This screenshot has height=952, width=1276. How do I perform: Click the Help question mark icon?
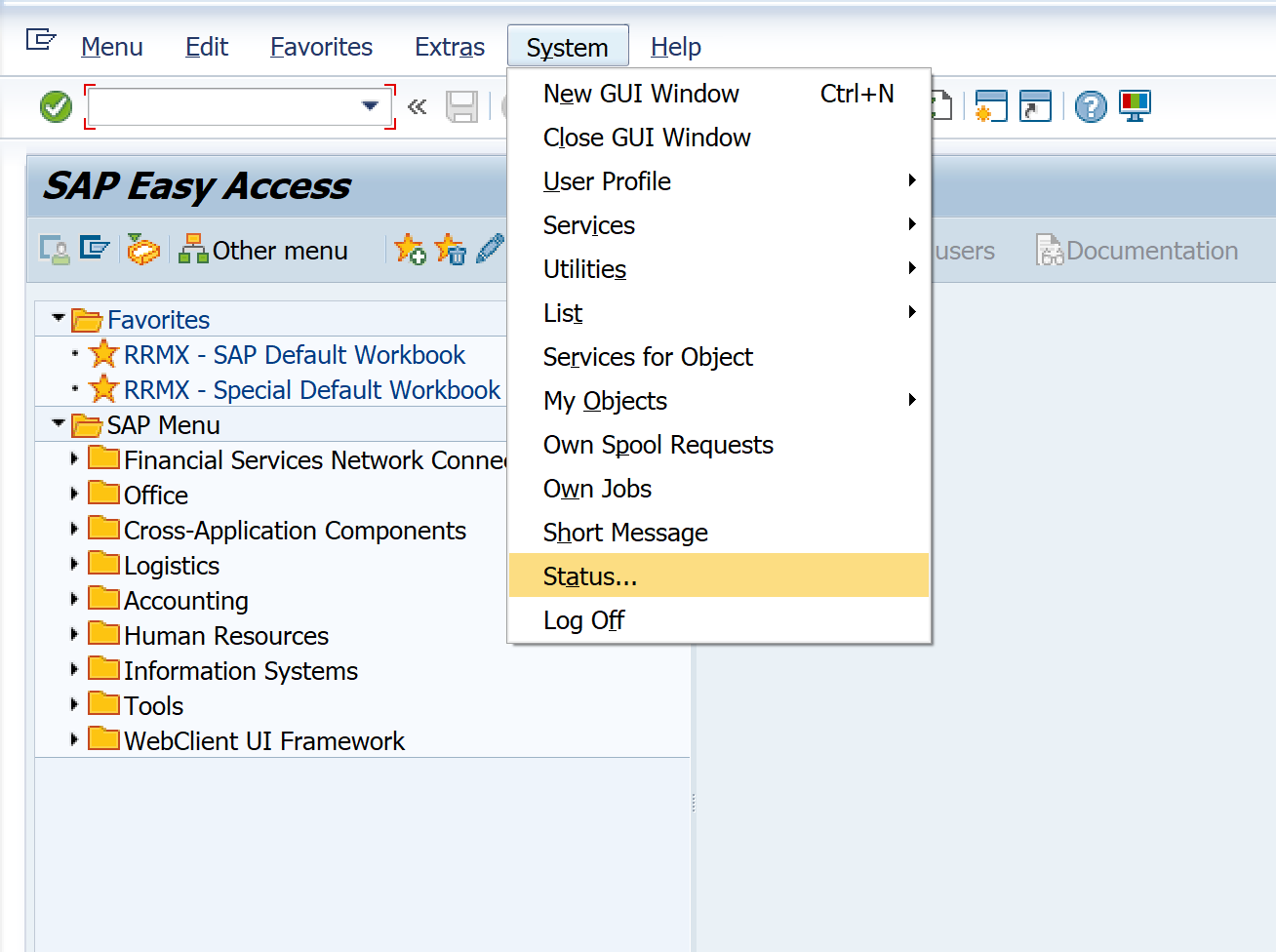pos(1091,106)
